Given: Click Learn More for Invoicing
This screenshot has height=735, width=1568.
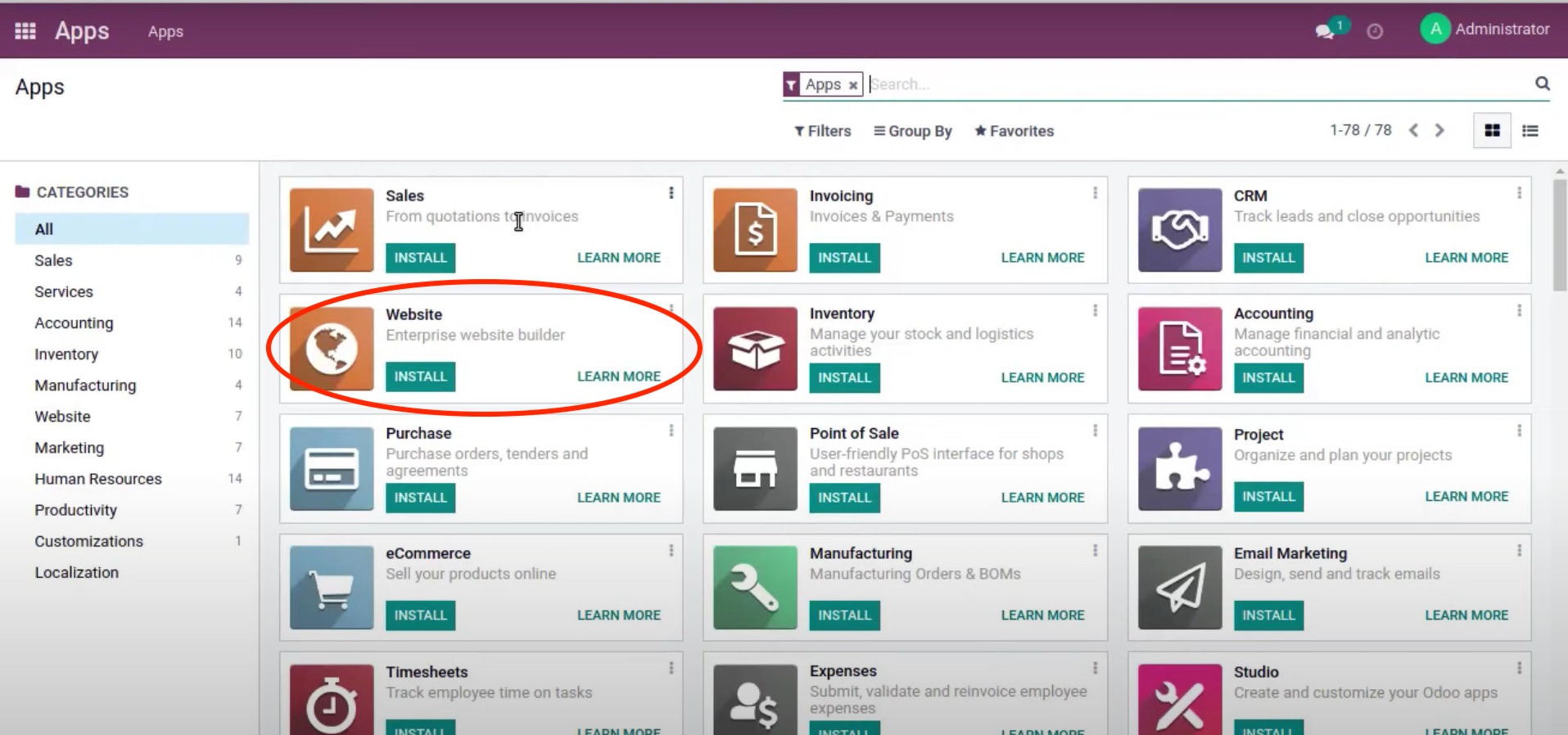Looking at the screenshot, I should [x=1042, y=258].
